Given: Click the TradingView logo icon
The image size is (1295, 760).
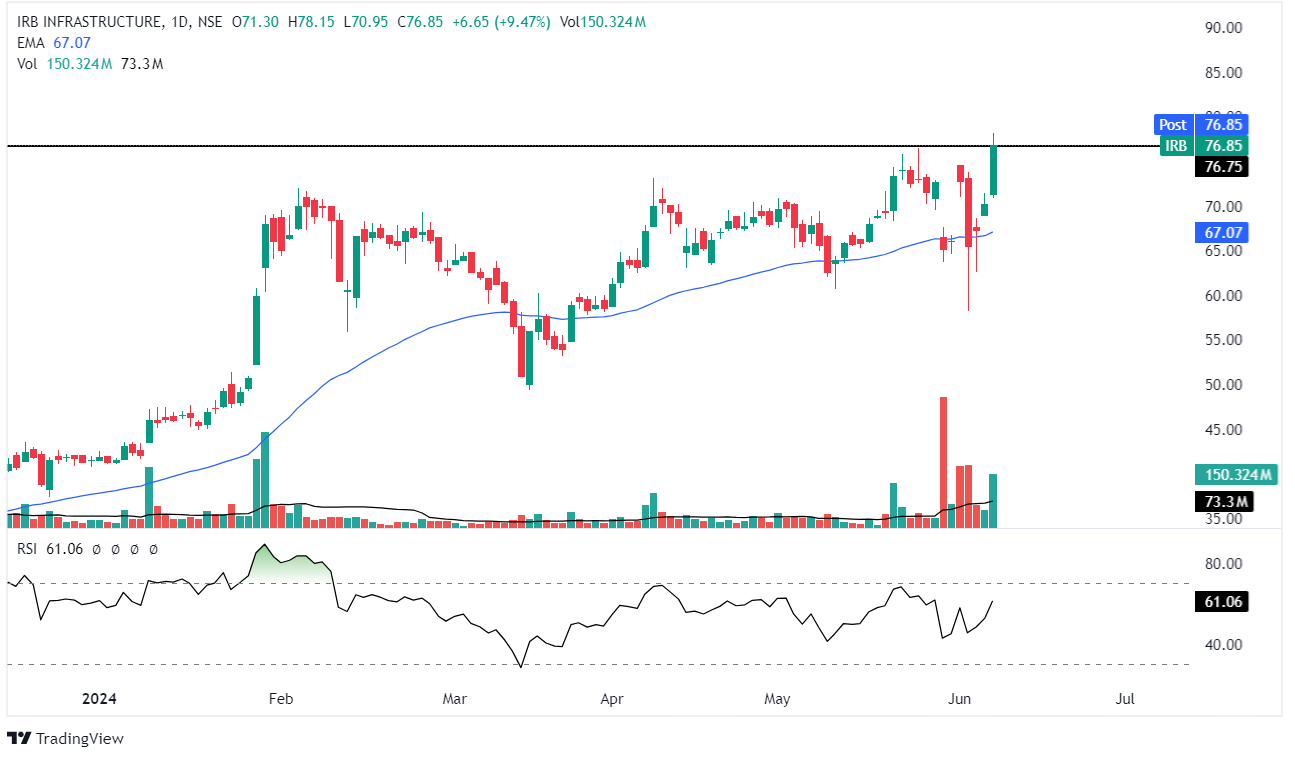Looking at the screenshot, I should point(19,738).
